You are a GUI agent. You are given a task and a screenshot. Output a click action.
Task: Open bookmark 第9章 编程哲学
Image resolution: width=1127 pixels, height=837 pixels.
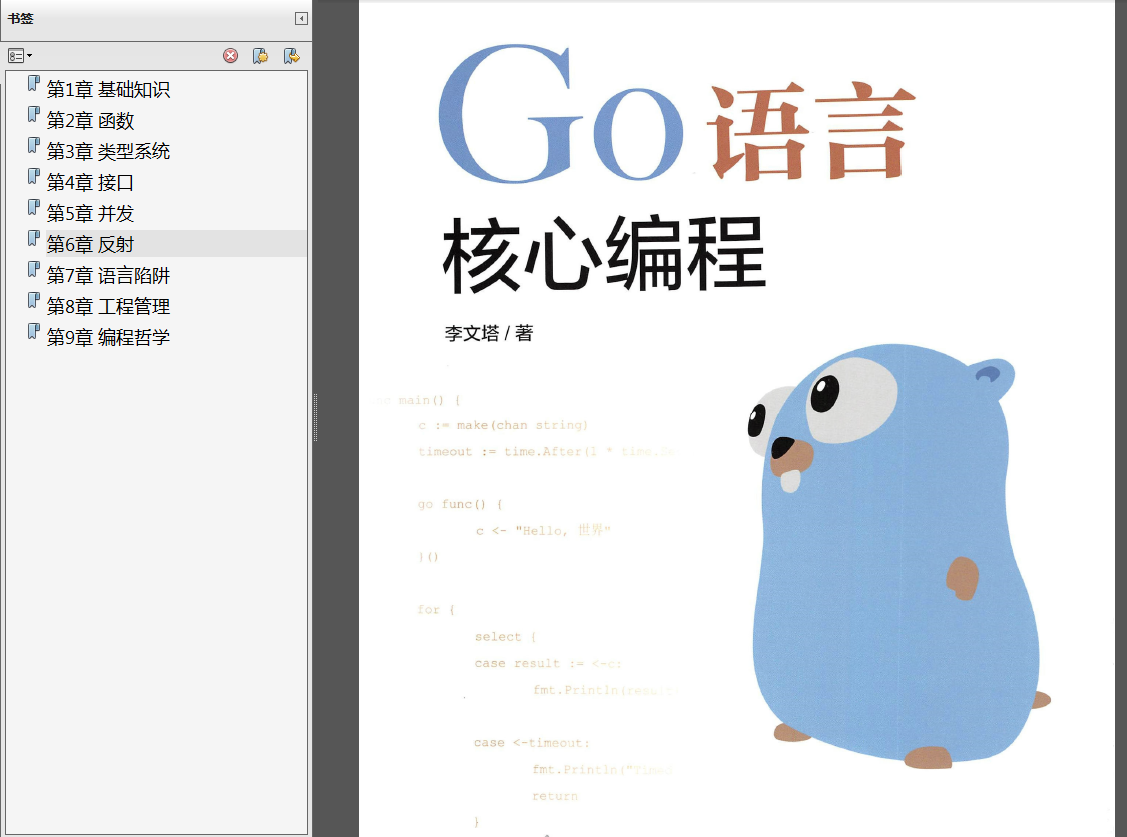109,337
